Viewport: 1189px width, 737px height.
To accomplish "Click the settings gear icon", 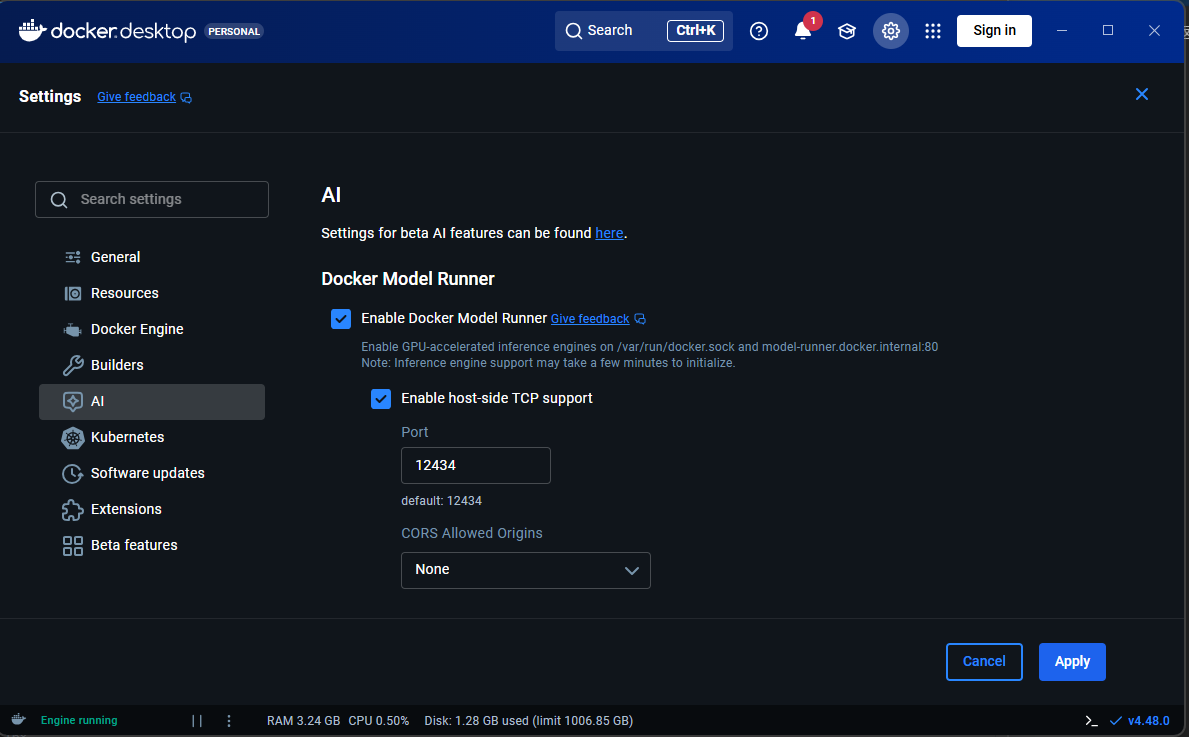I will coord(890,31).
